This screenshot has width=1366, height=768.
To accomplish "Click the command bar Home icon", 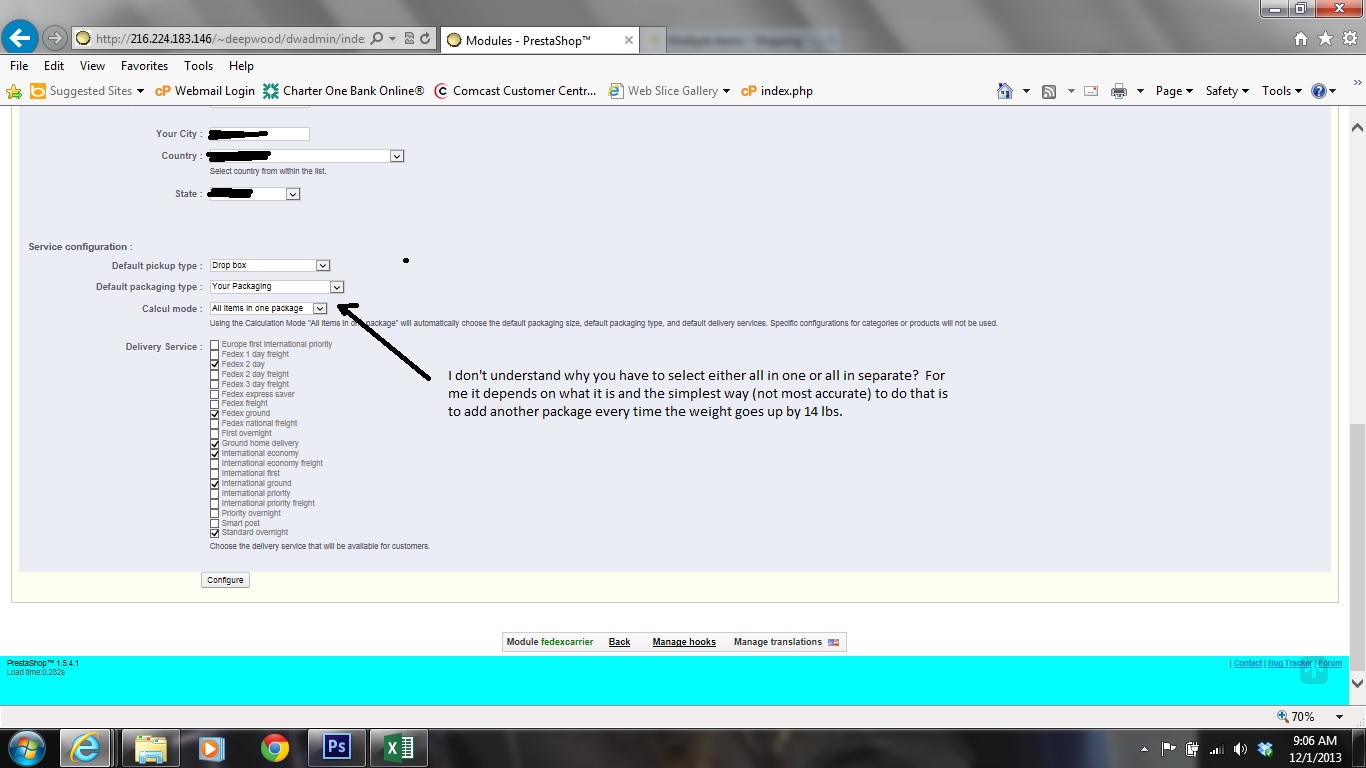I will [x=1005, y=91].
